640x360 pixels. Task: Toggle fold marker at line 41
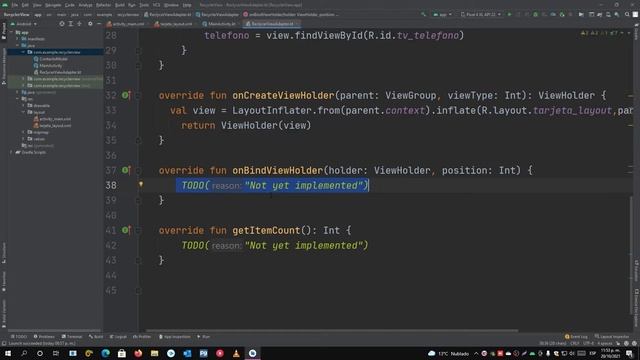pos(138,230)
